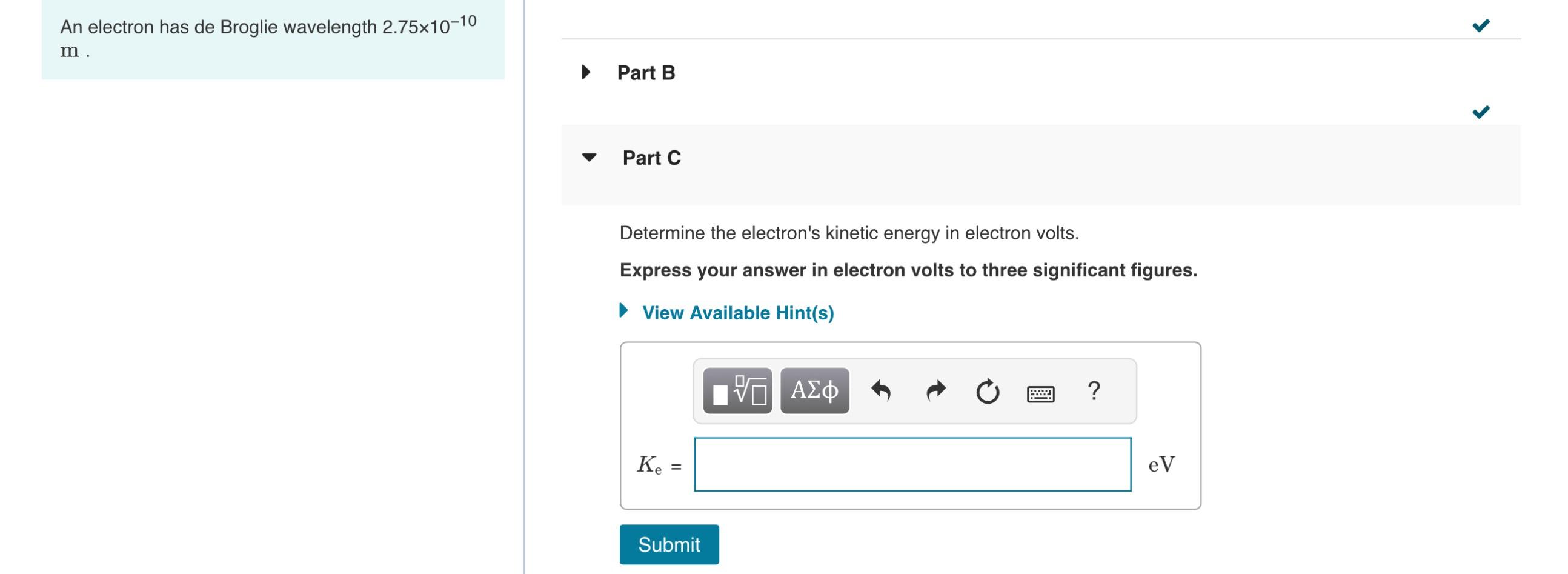Click the eV unit label
The image size is (1568, 574).
coord(1160,466)
